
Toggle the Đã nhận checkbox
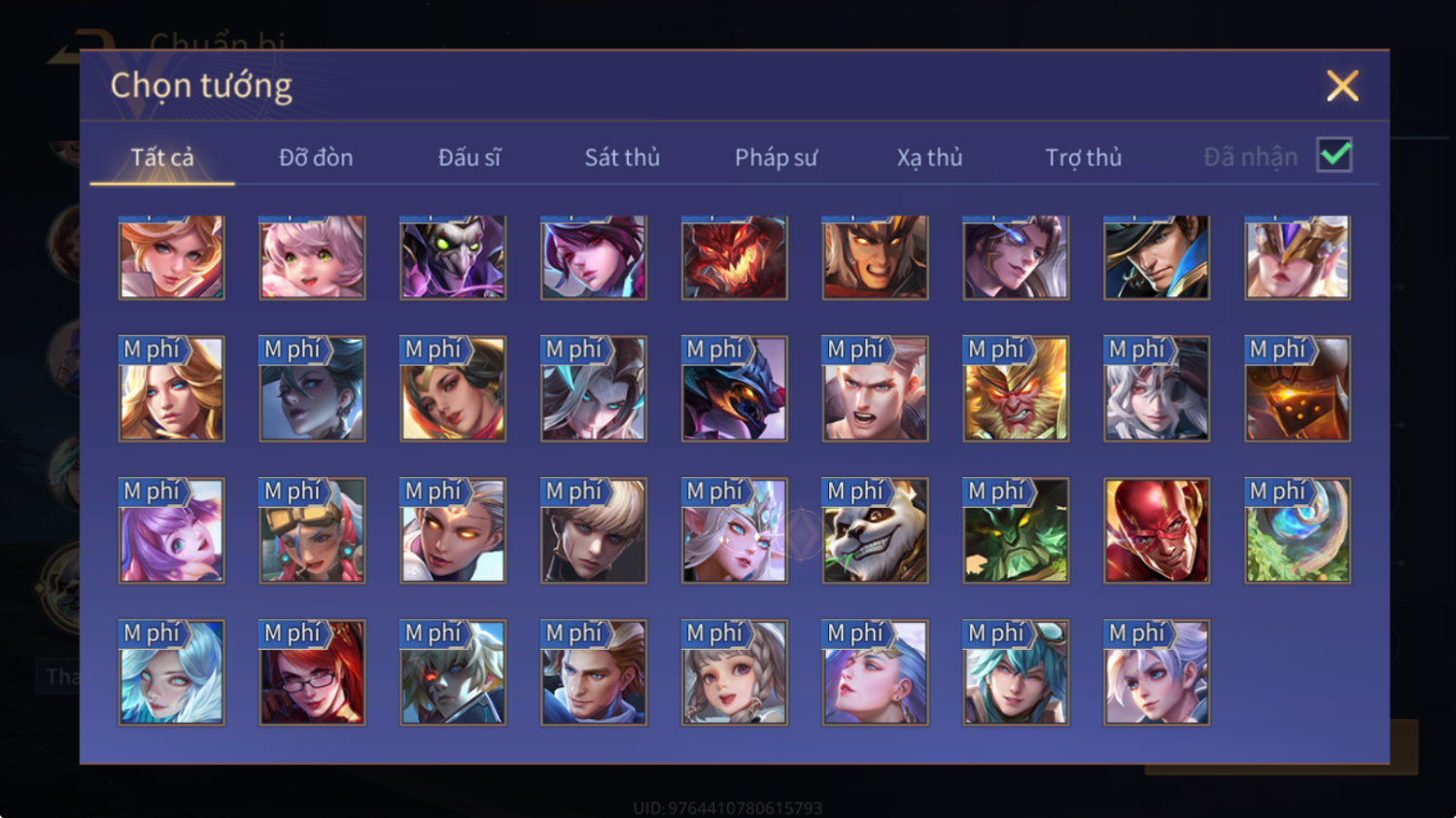(1335, 154)
